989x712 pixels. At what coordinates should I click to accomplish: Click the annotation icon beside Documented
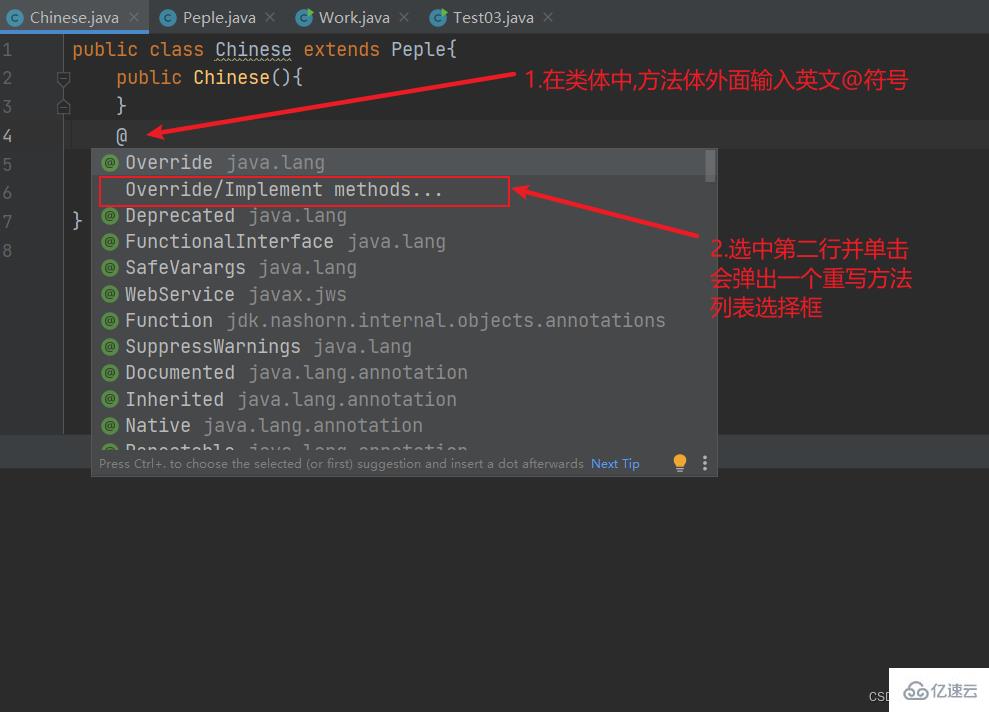[x=110, y=373]
